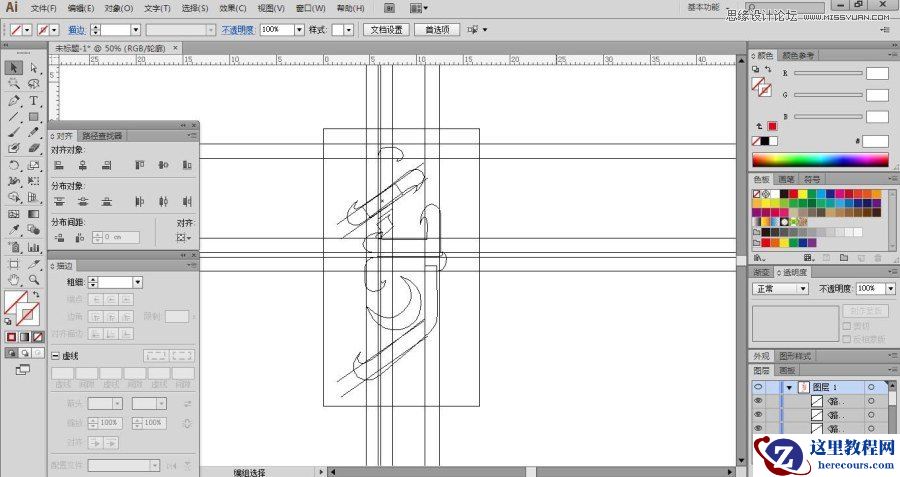
Task: Select the Type tool
Action: (34, 100)
